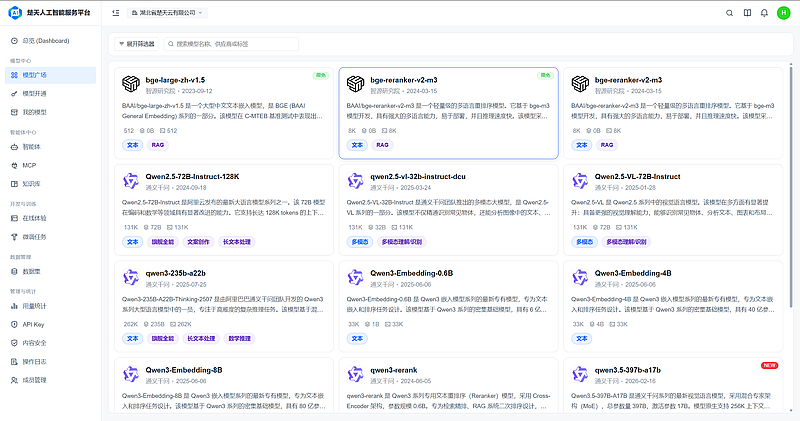Image resolution: width=800 pixels, height=421 pixels.
Task: Click the platform AI logo at top left
Action: coord(15,13)
